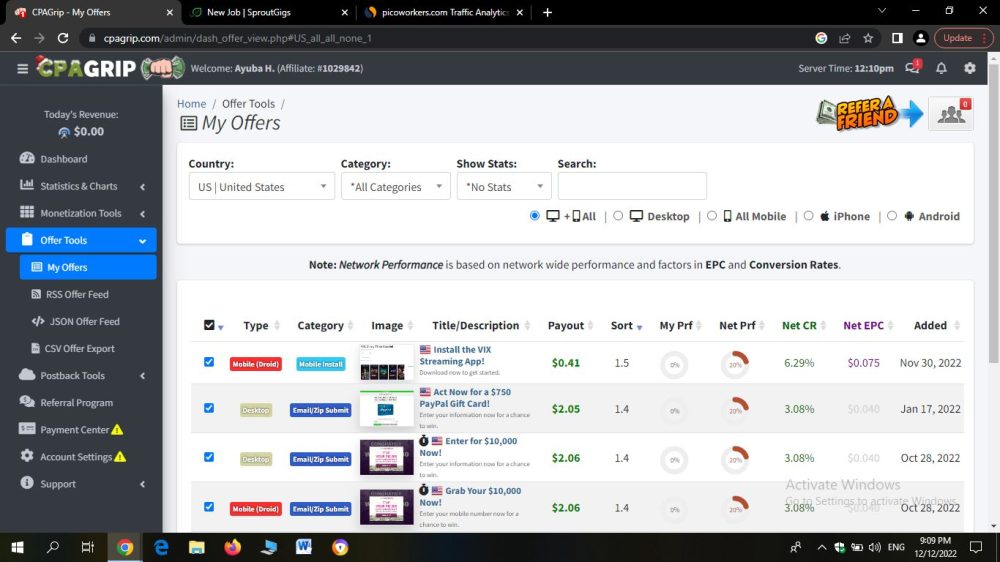This screenshot has height=562, width=1000.
Task: Expand Monetization Tools menu
Action: [81, 213]
